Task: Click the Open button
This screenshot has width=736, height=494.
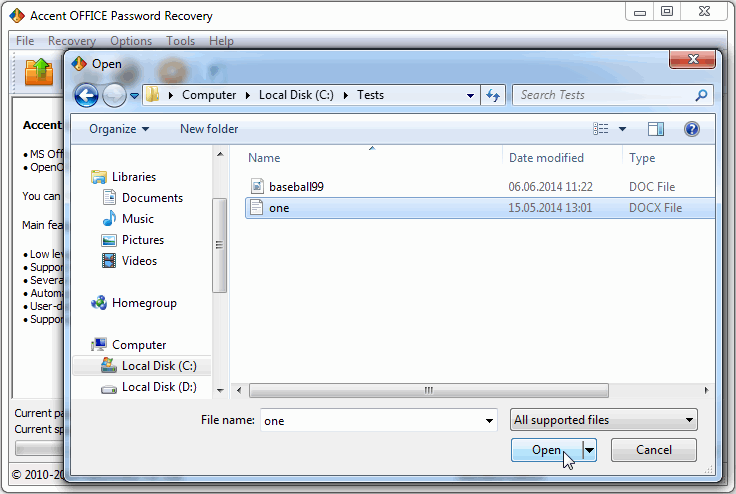Action: pyautogui.click(x=546, y=450)
